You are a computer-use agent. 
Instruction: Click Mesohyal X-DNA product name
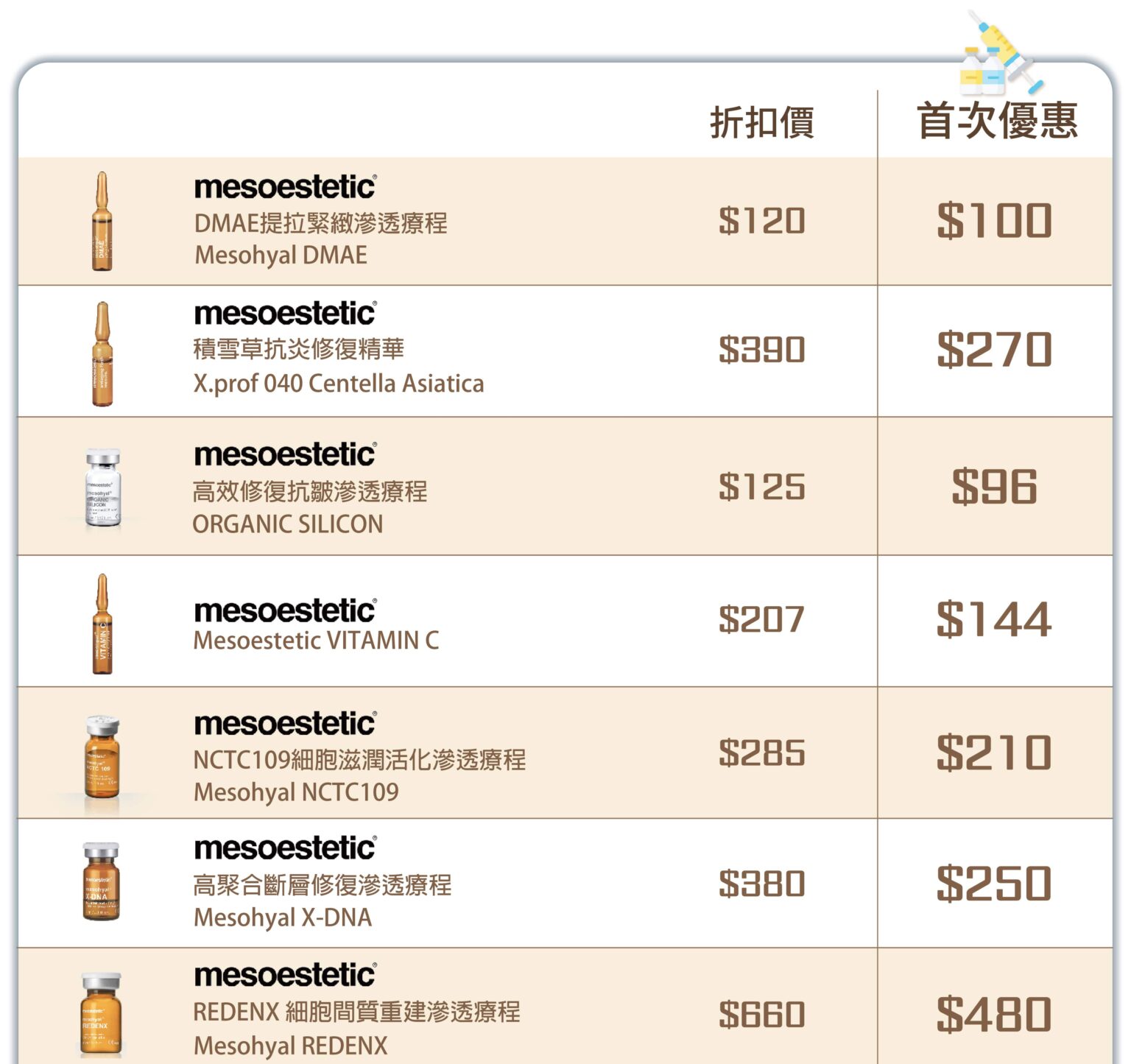click(x=283, y=917)
